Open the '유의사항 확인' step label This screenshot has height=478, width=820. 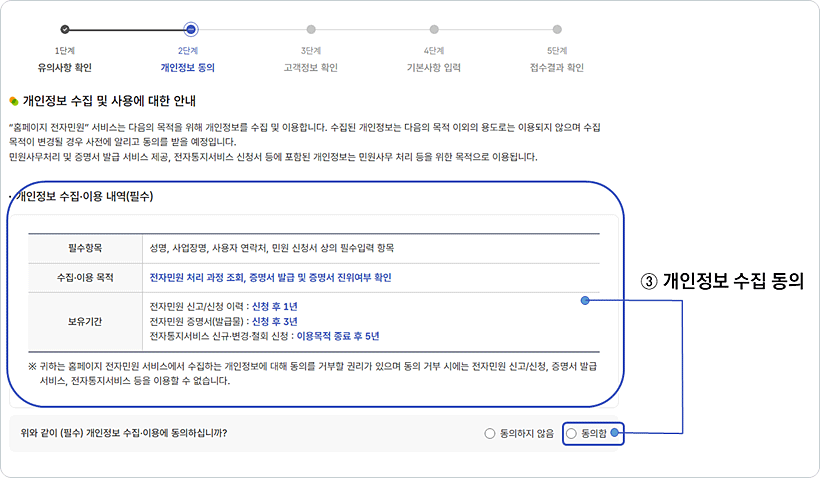pyautogui.click(x=65, y=67)
